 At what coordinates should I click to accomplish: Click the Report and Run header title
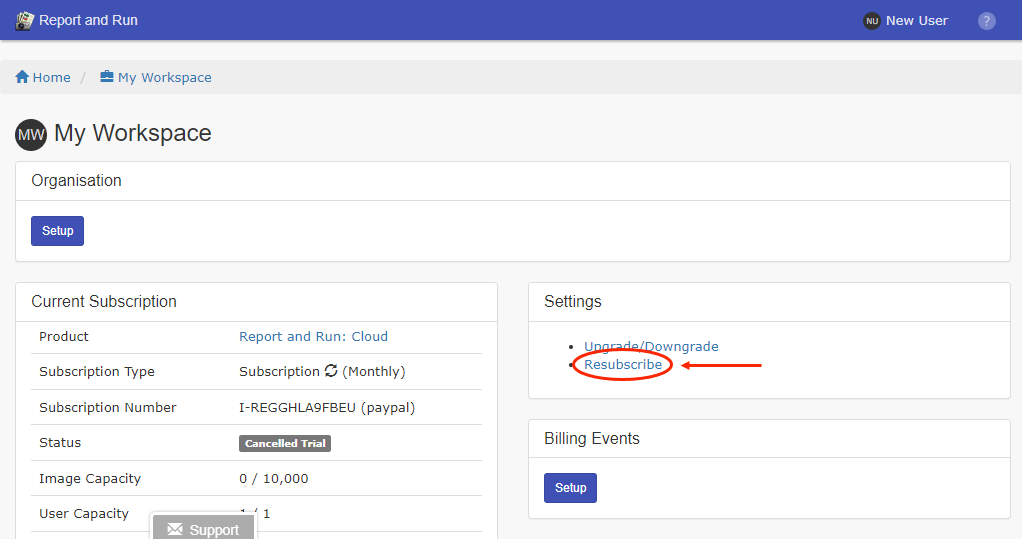tap(88, 20)
